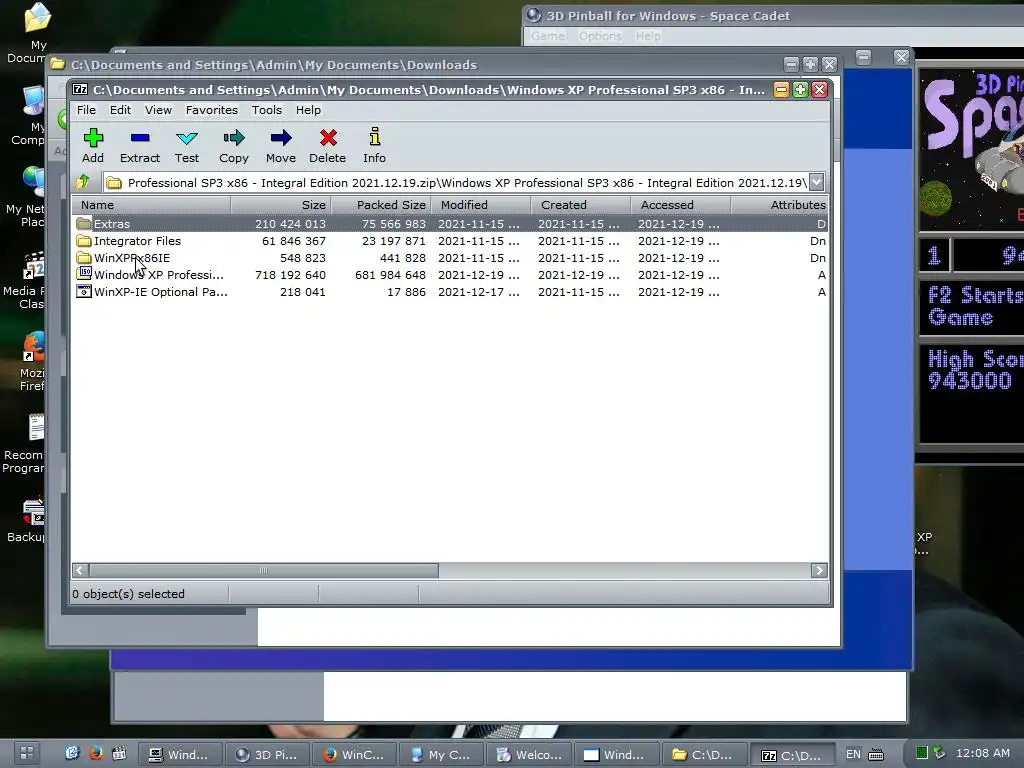Sort by Created column header
1024x768 pixels.
pyautogui.click(x=581, y=205)
